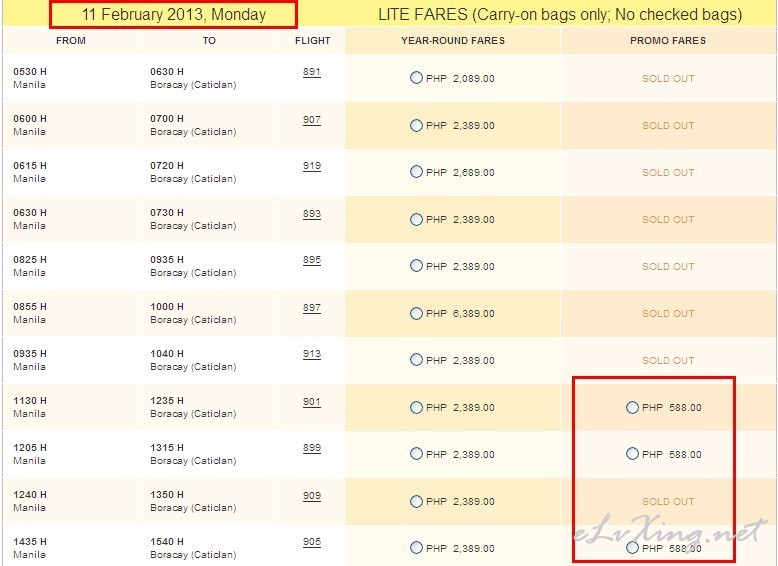Click the 1540 H arrival time
The width and height of the screenshot is (778, 566).
167,541
